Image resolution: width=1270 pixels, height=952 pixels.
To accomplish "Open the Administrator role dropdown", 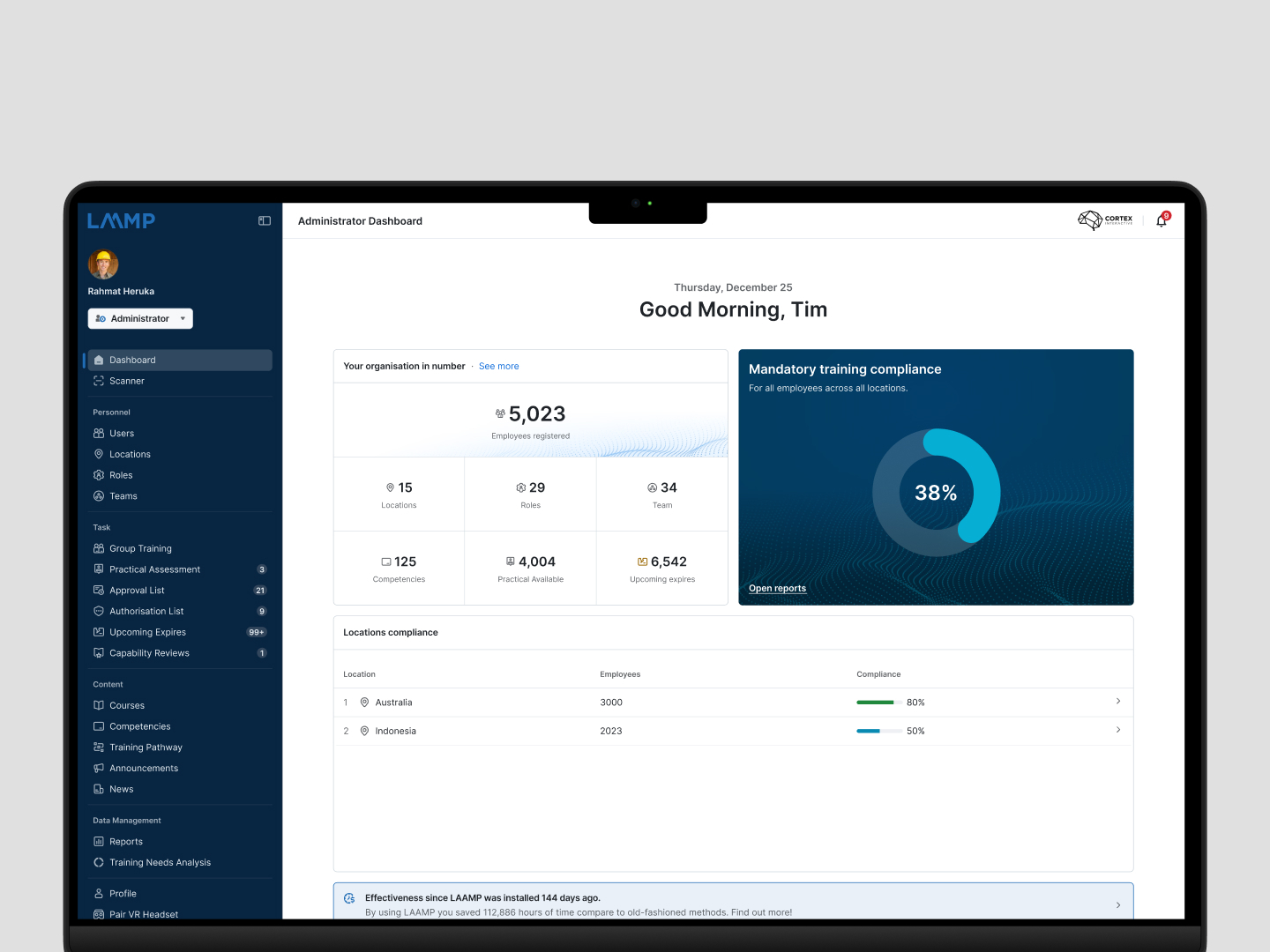I will 140,319.
